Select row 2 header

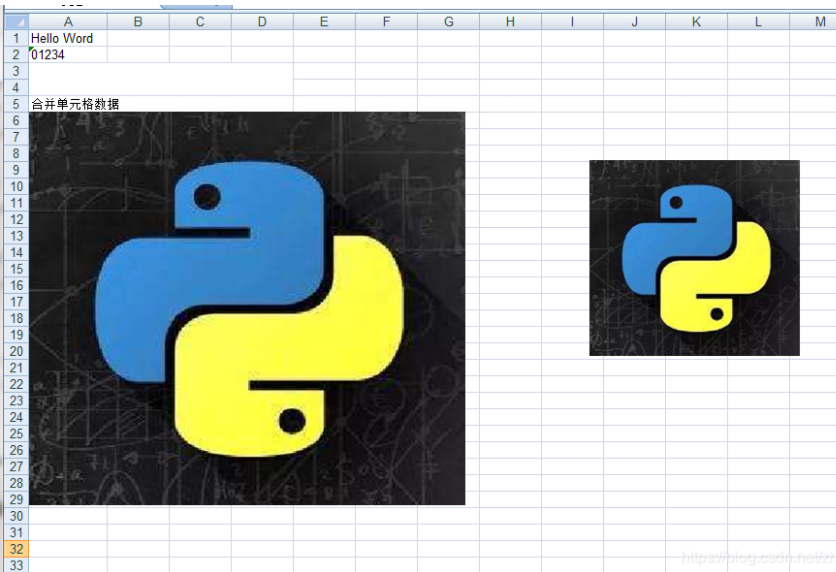[x=17, y=55]
